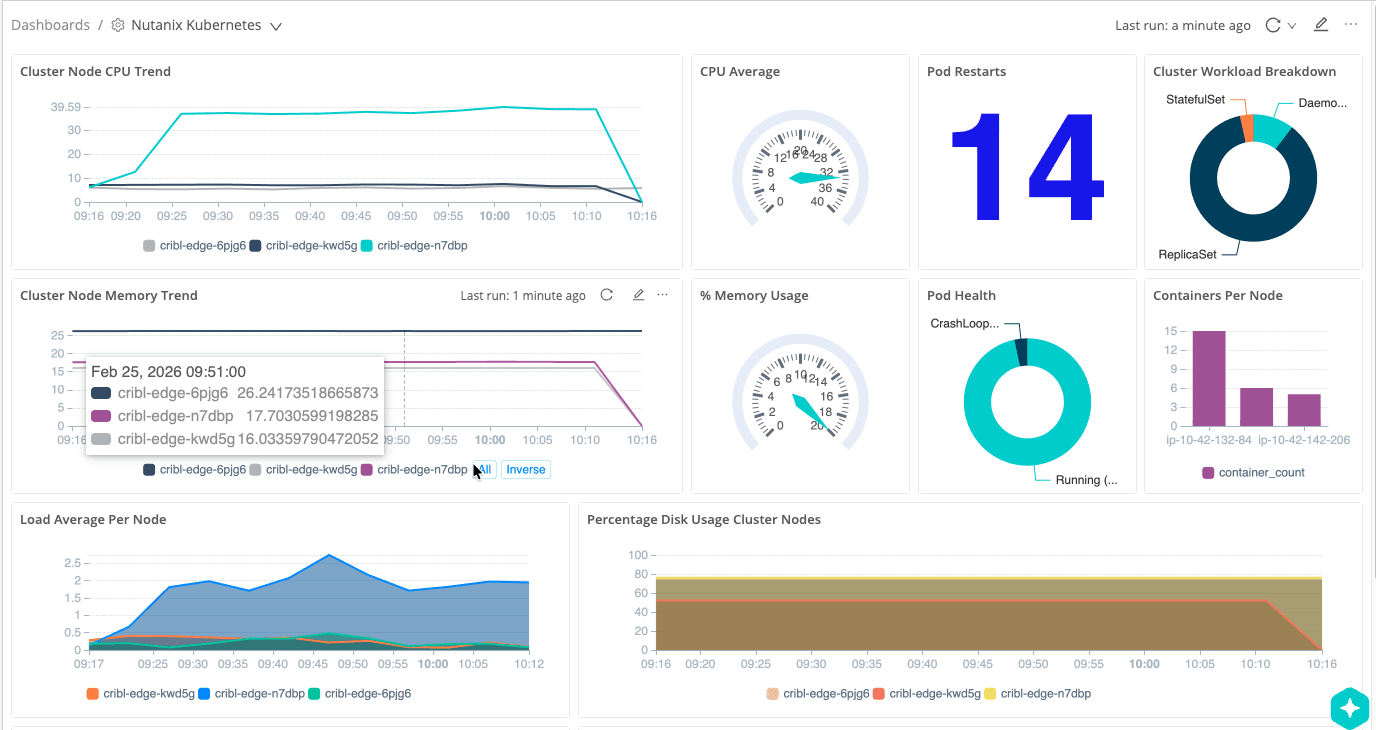Screen dimensions: 1376x730
Task: Click the Cluster Workload Breakdown donut chart
Action: pyautogui.click(x=1252, y=178)
